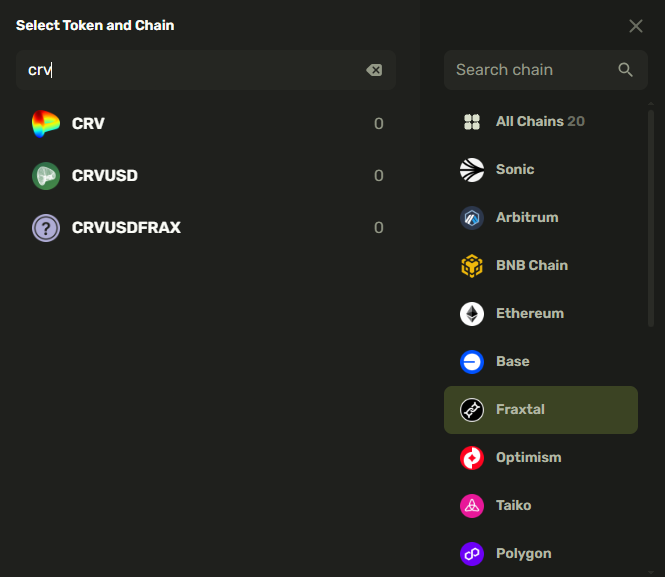Click the Arbitrum chain logo
665x577 pixels.
click(x=472, y=218)
